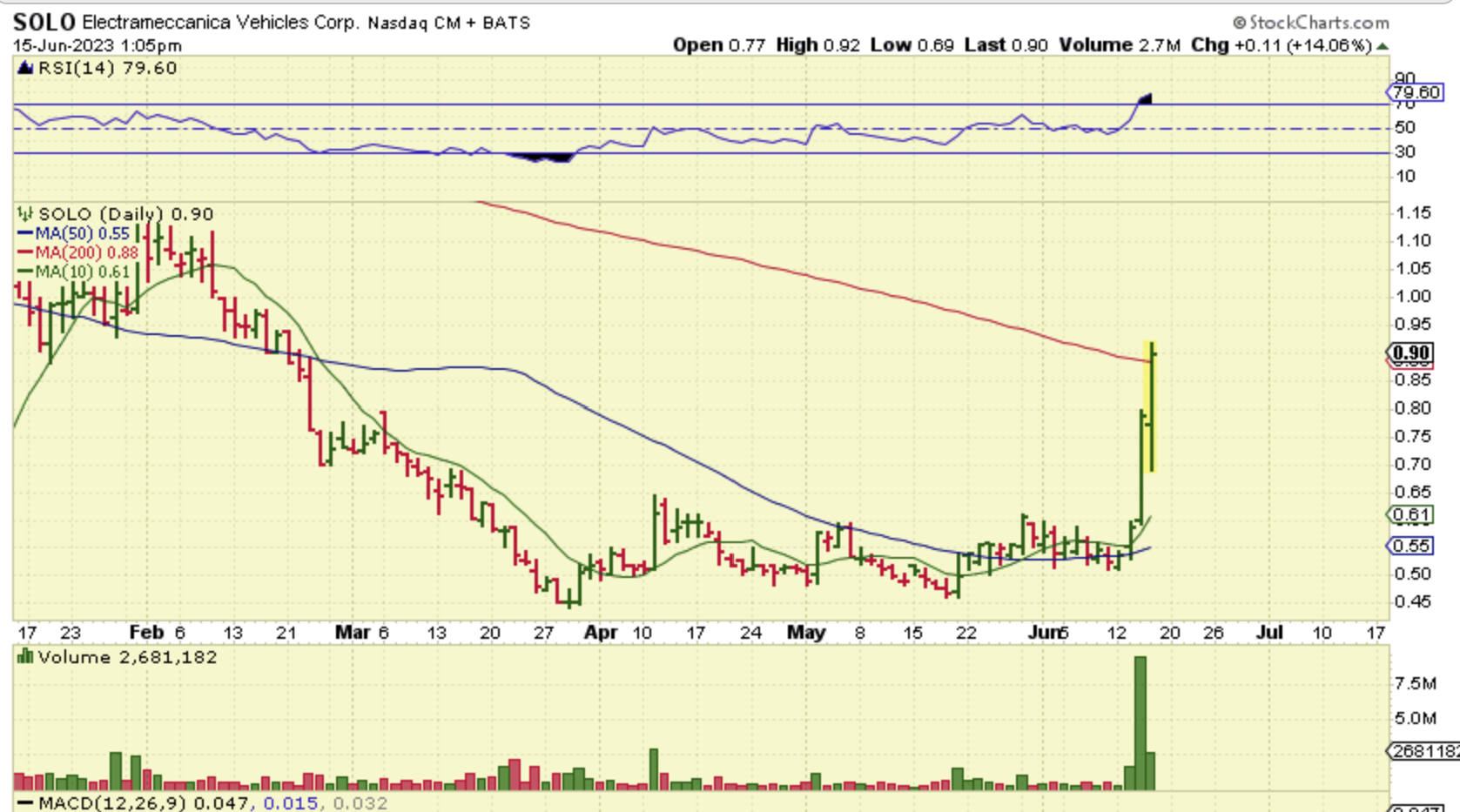Click the 5.0M volume axis label
1460x812 pixels.
point(1416,719)
